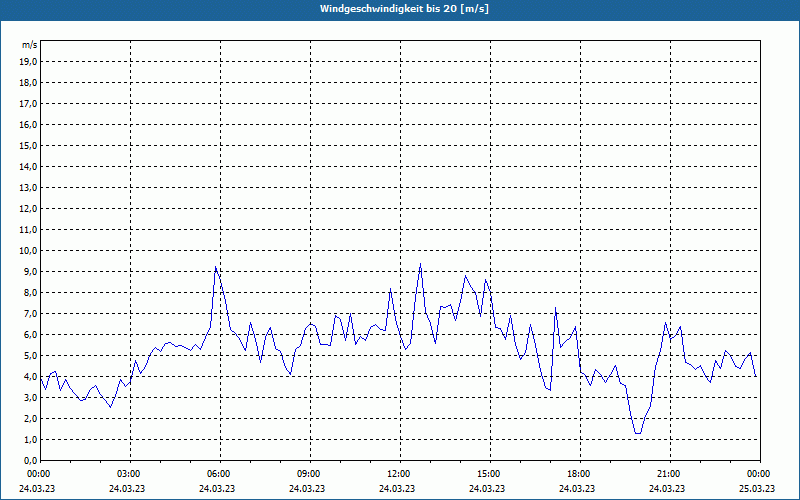Pick the 15:00 time label
Screen dimensions: 800x500
coord(490,474)
